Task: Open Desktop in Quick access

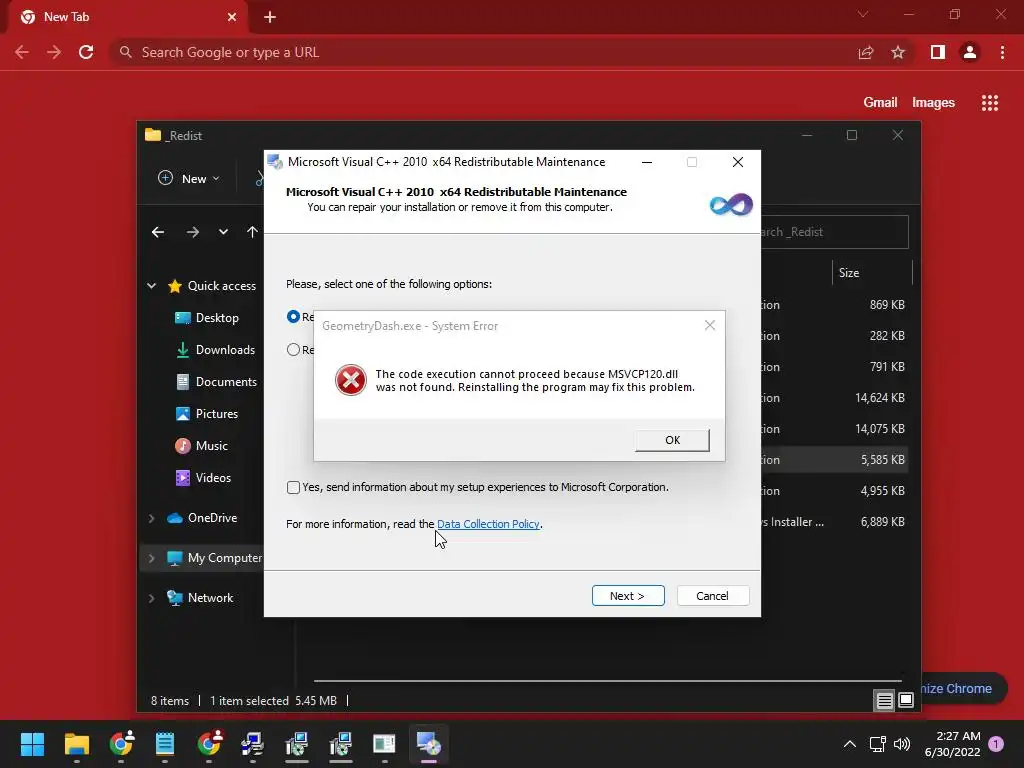Action: click(x=207, y=318)
